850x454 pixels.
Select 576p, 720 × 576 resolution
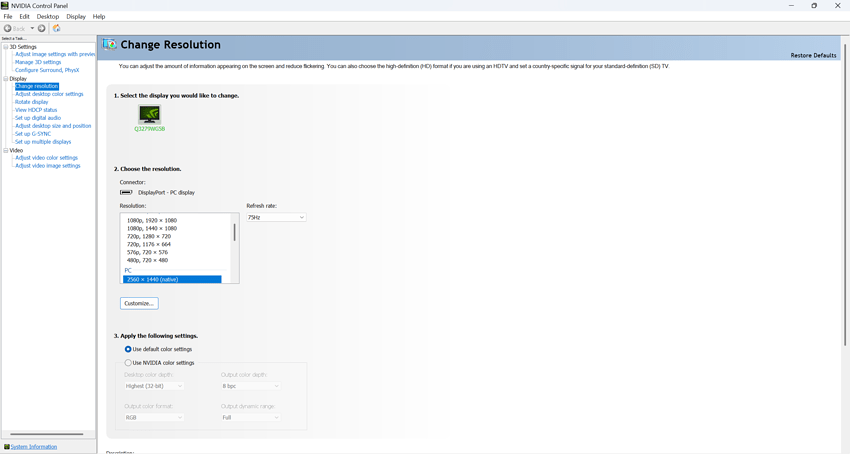click(x=147, y=252)
